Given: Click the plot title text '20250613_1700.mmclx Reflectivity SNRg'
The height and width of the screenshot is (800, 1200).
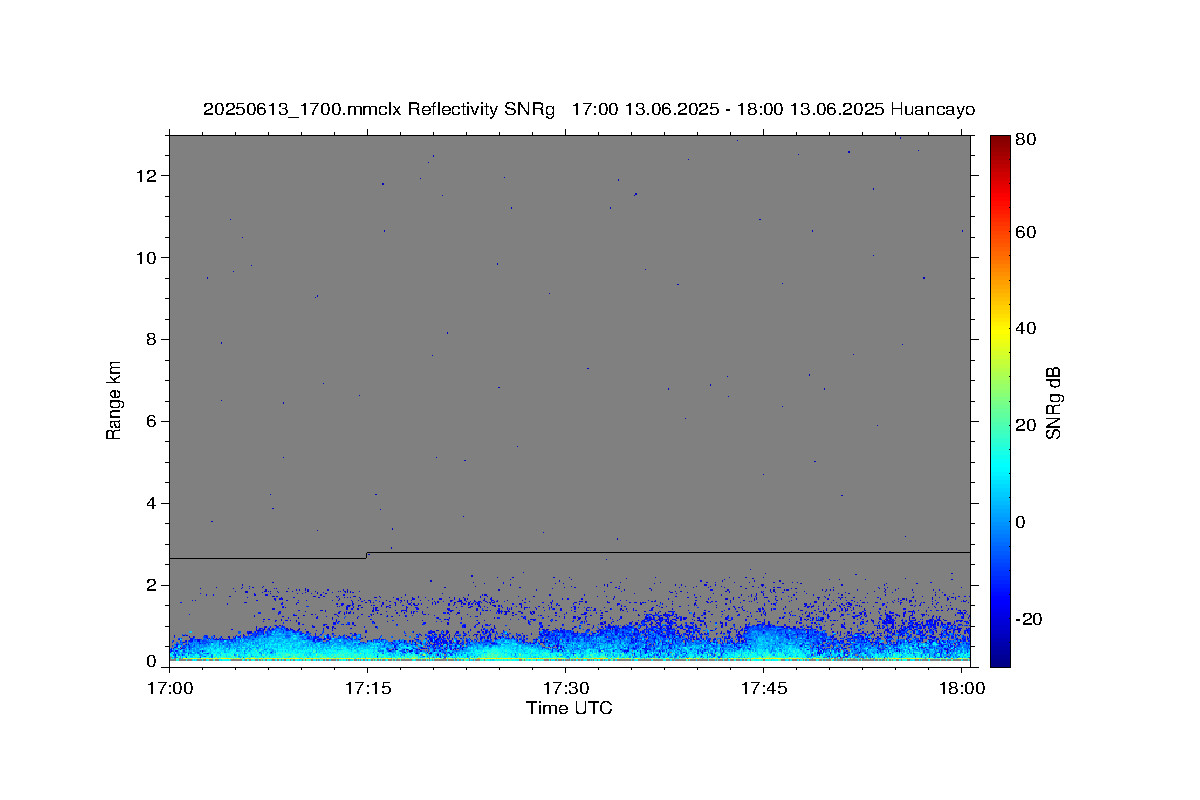Looking at the screenshot, I should point(378,109).
